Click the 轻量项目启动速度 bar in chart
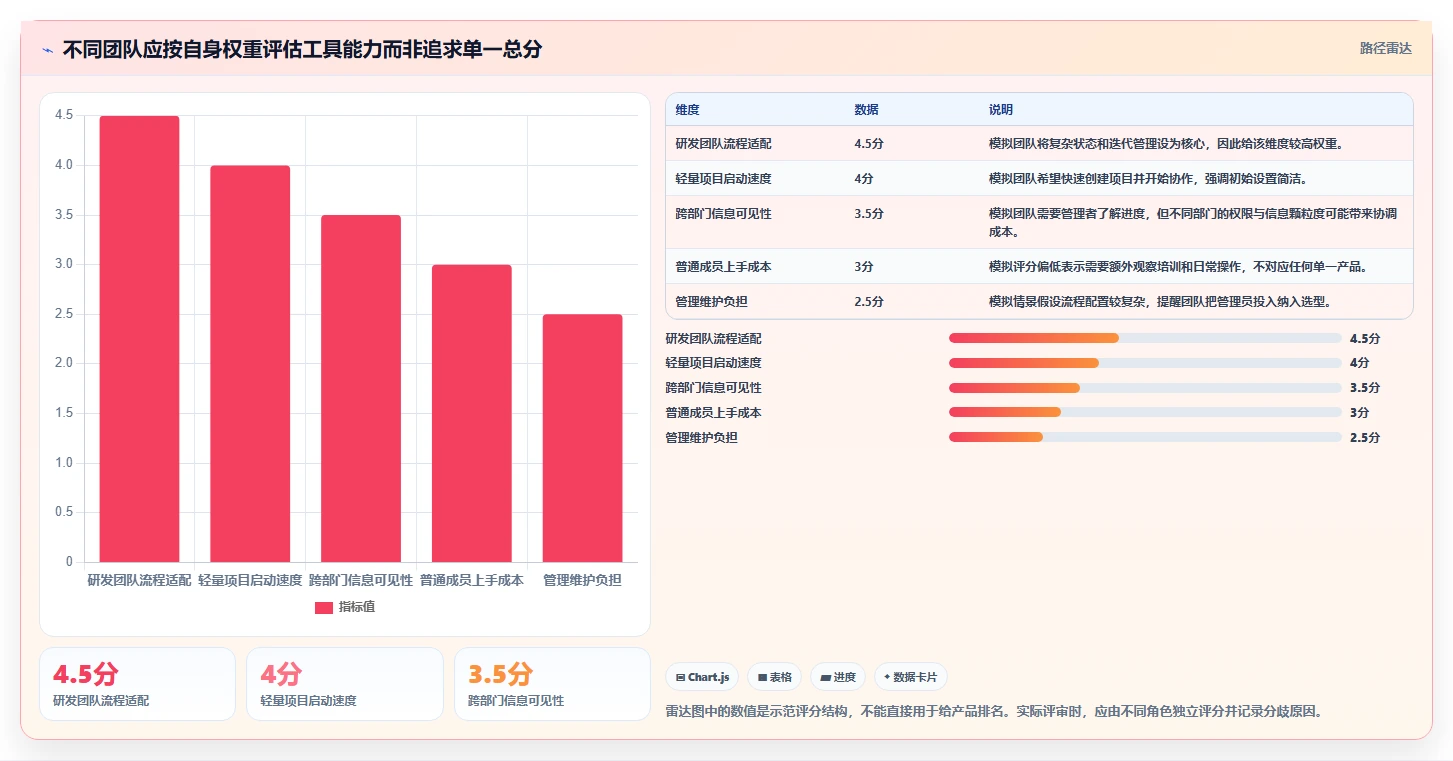 pyautogui.click(x=250, y=364)
